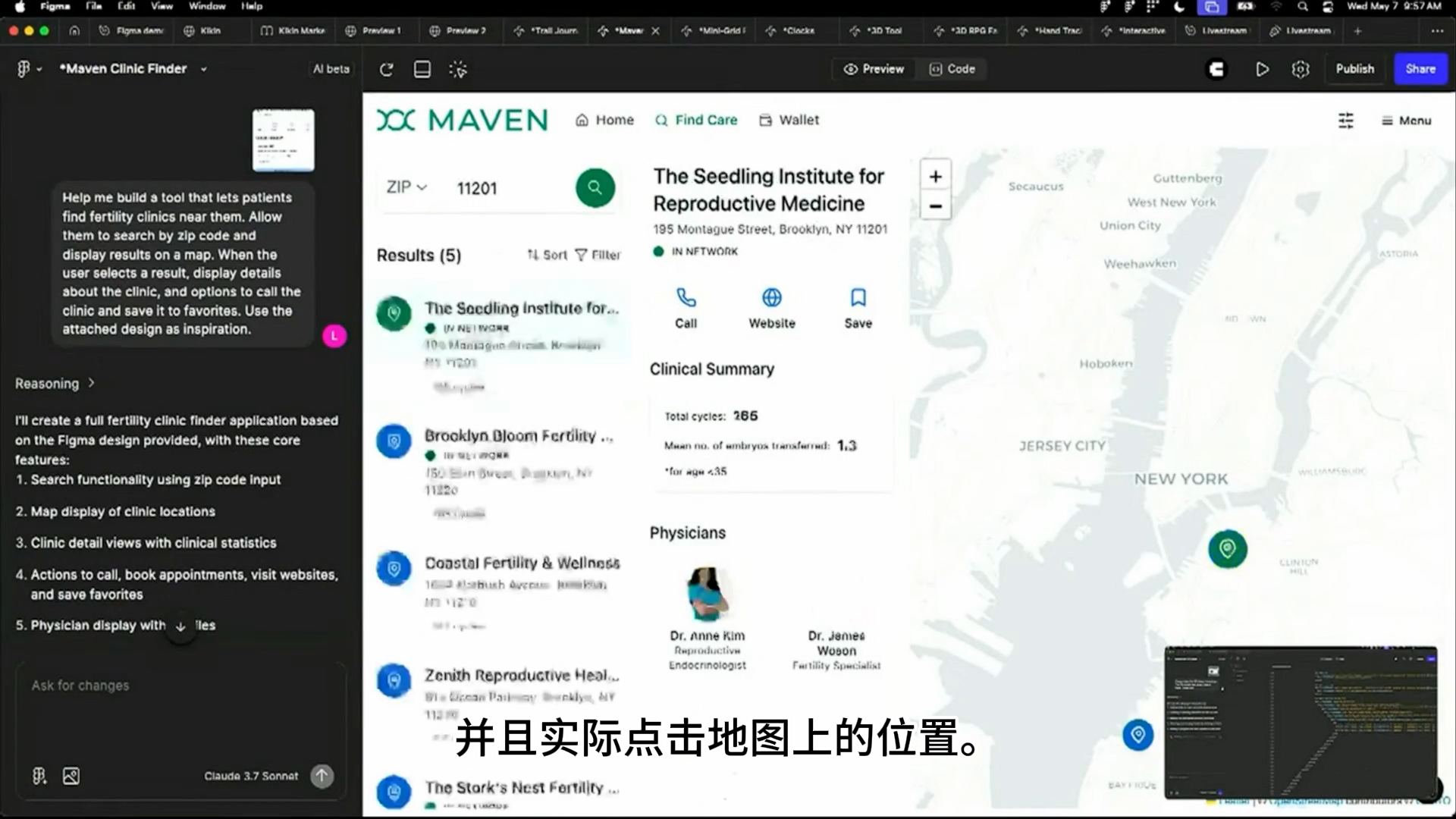This screenshot has width=1456, height=819.
Task: Click the Ask for changes input
Action: tap(180, 686)
